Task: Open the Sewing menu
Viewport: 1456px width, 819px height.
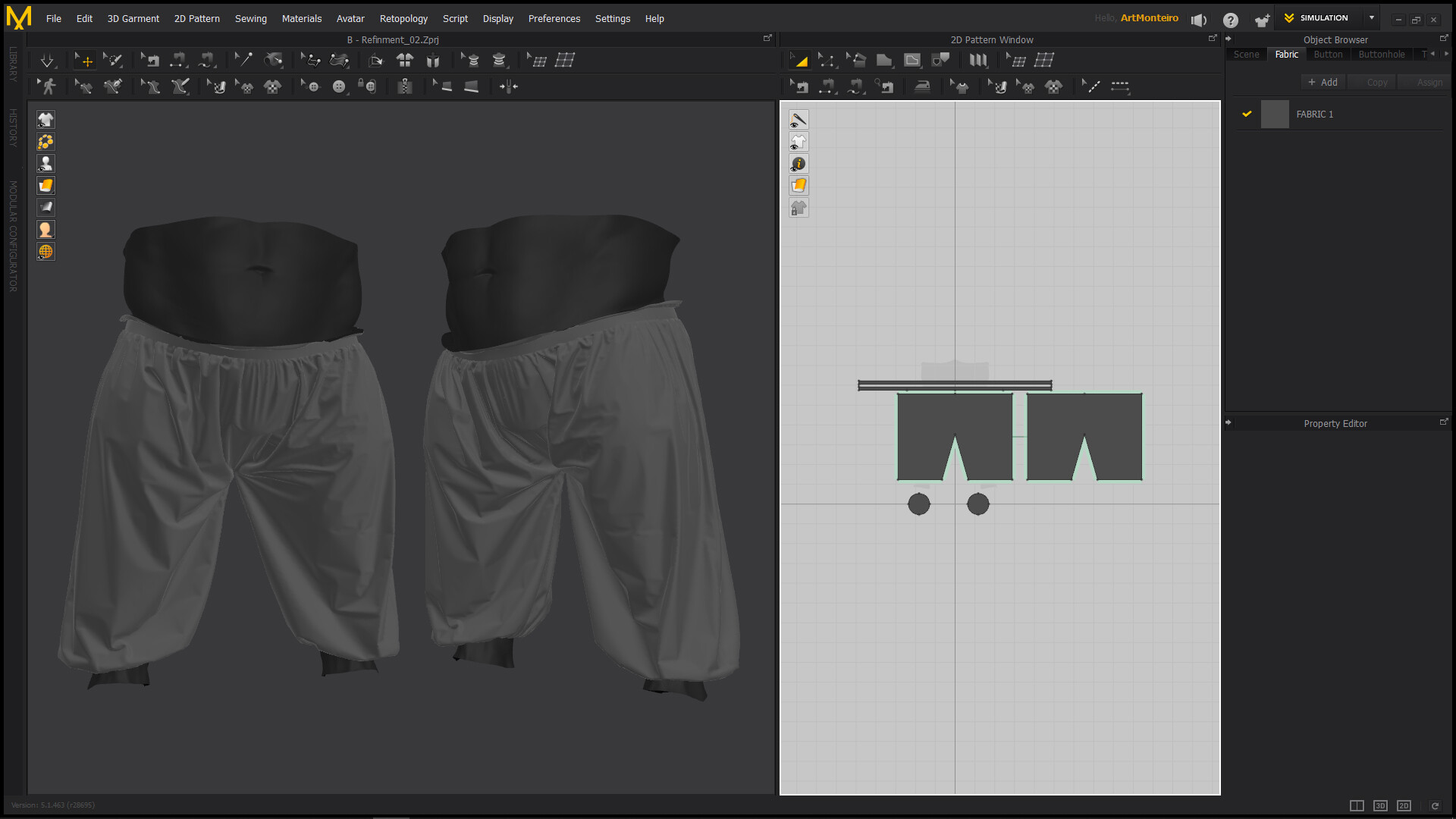Action: pos(250,18)
